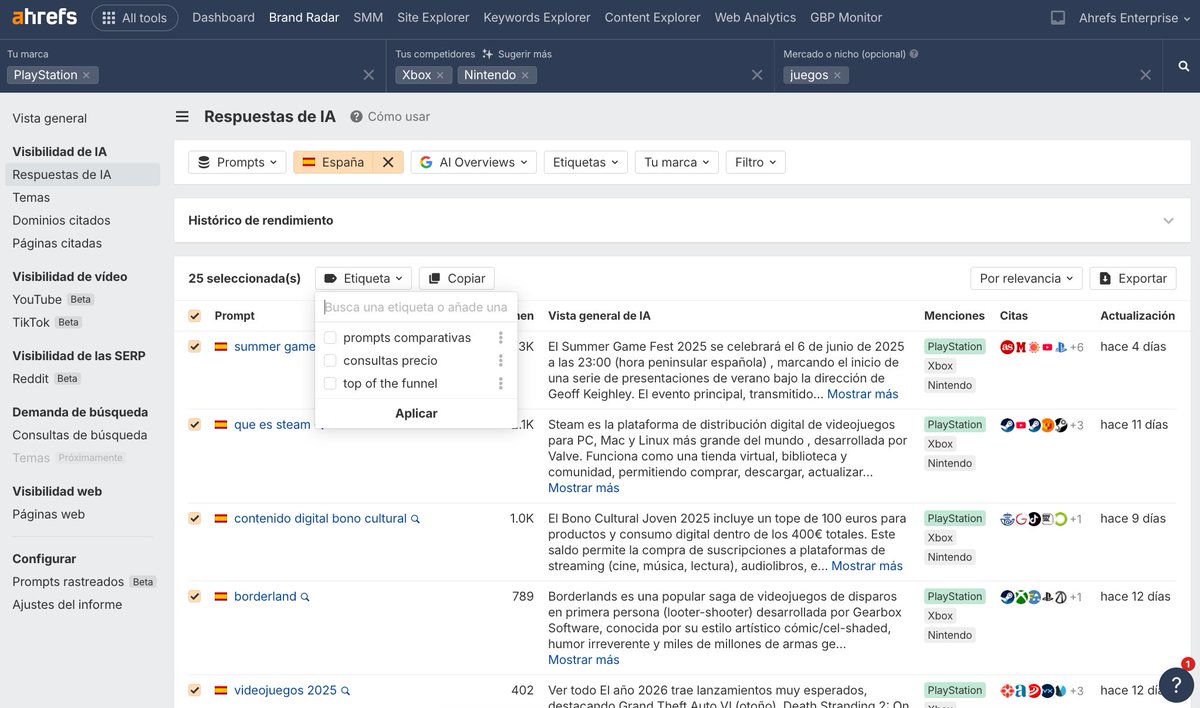Screen dimensions: 1200x708
Task: Open the Filtro dropdown
Action: (756, 162)
